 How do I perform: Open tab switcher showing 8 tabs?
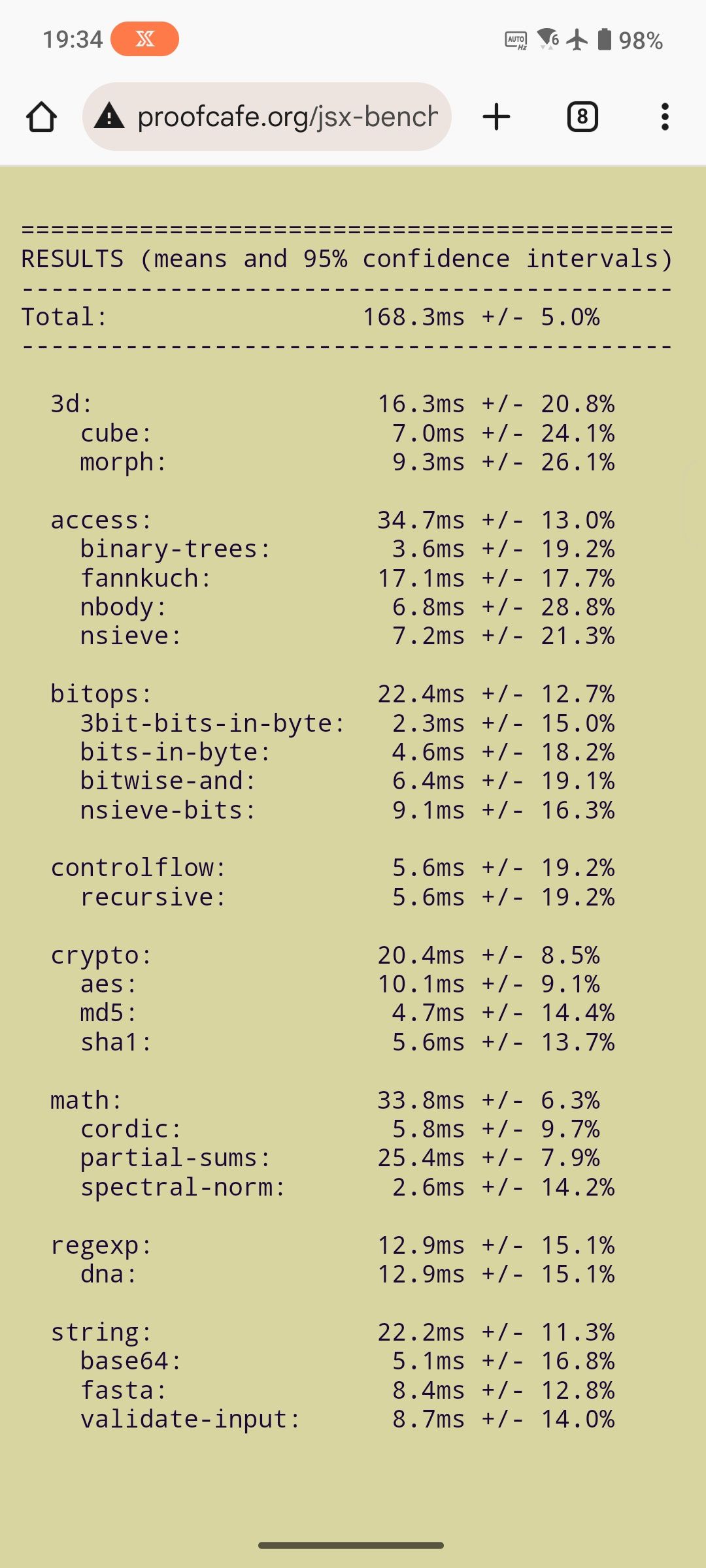582,117
